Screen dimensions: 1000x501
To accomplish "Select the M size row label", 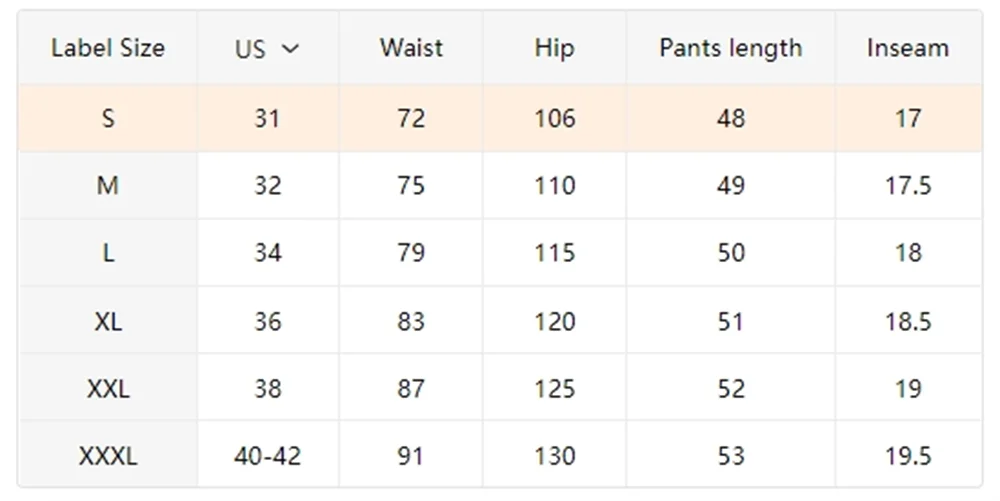I will pyautogui.click(x=108, y=185).
